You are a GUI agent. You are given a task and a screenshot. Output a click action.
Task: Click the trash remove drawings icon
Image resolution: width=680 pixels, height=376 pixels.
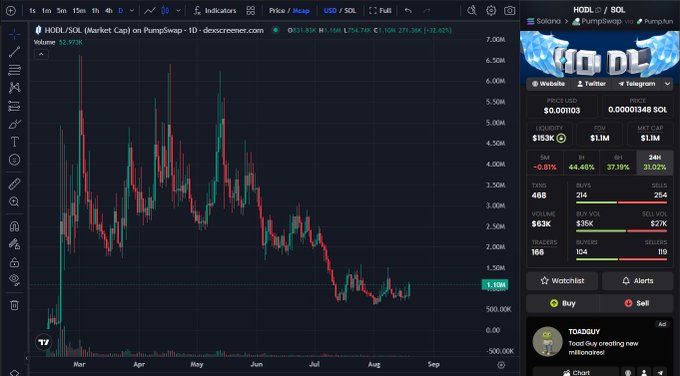coord(14,305)
